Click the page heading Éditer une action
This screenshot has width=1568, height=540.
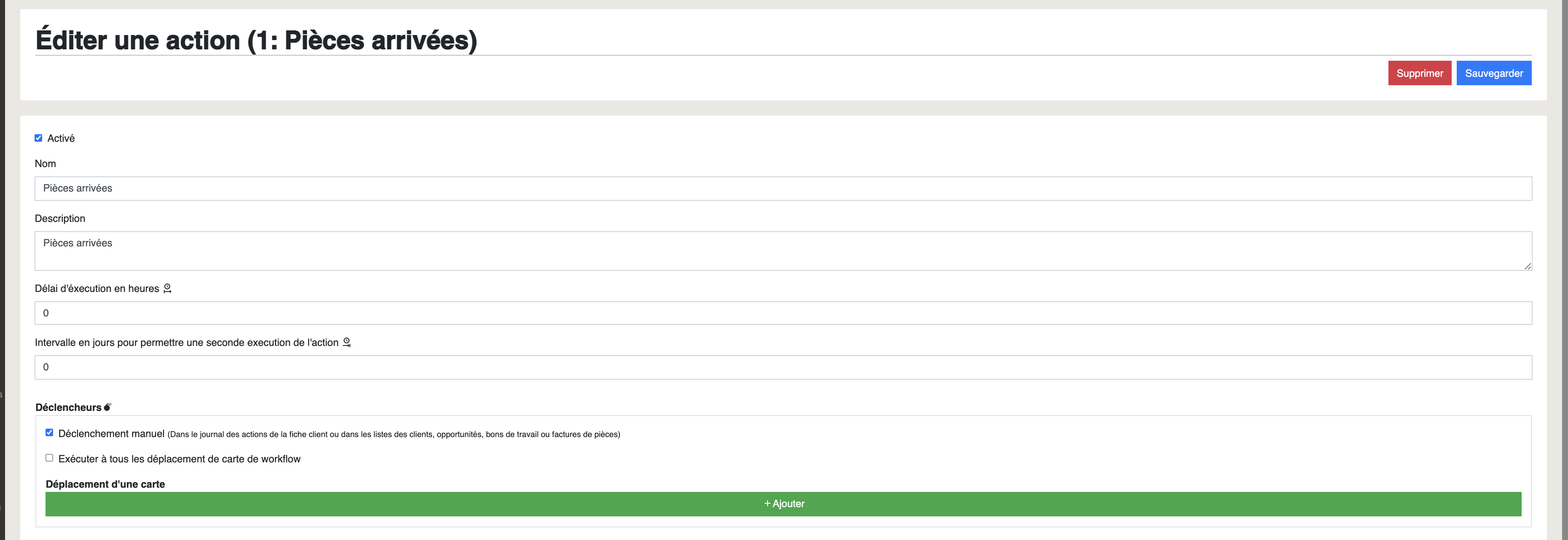pyautogui.click(x=256, y=40)
